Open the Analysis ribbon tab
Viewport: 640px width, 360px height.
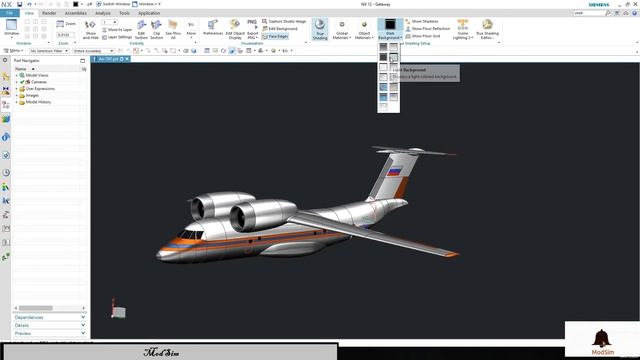pyautogui.click(x=103, y=13)
